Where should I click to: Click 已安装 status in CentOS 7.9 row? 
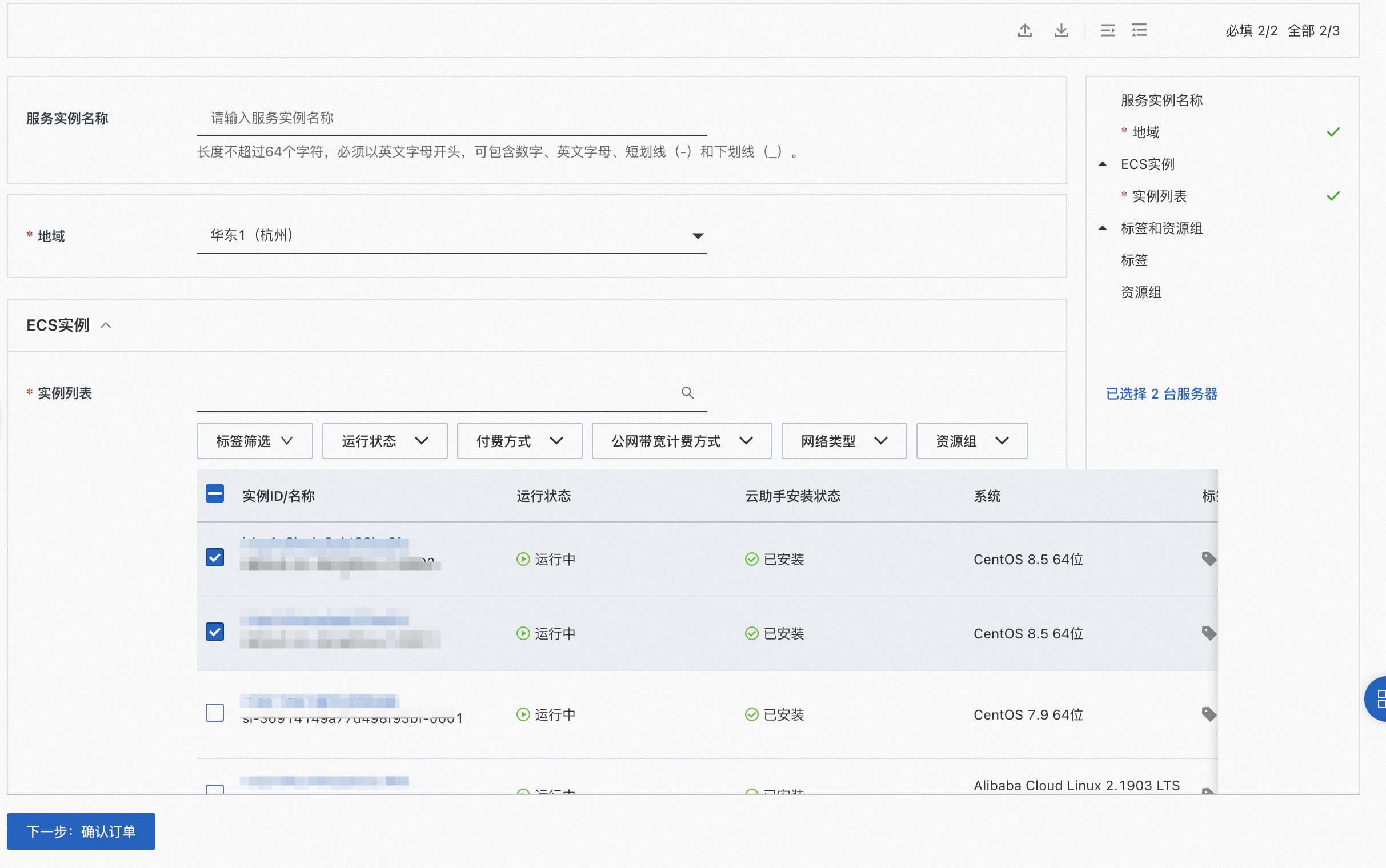point(775,714)
